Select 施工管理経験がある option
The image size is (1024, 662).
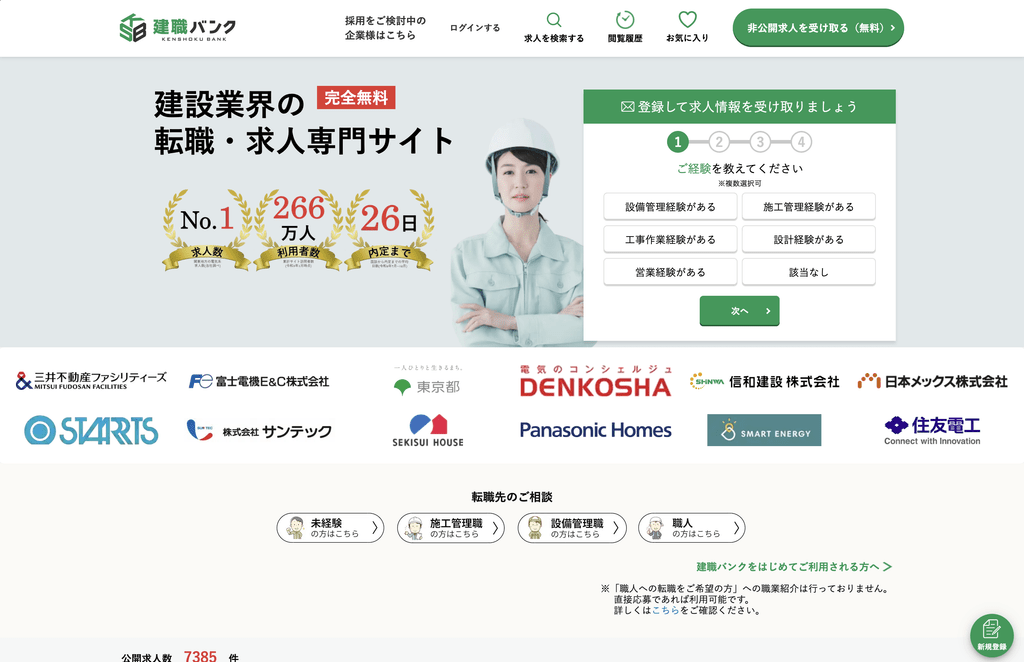(808, 207)
